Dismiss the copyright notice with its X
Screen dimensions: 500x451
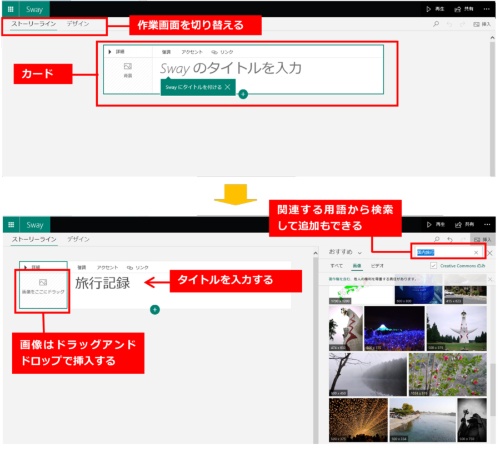point(490,279)
